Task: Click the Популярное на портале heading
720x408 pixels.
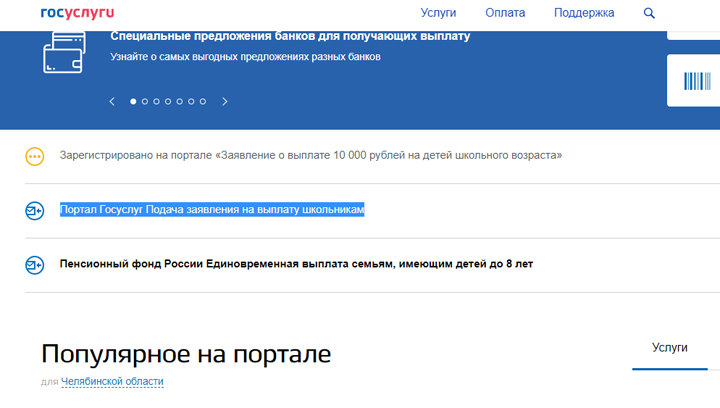Action: pos(186,354)
